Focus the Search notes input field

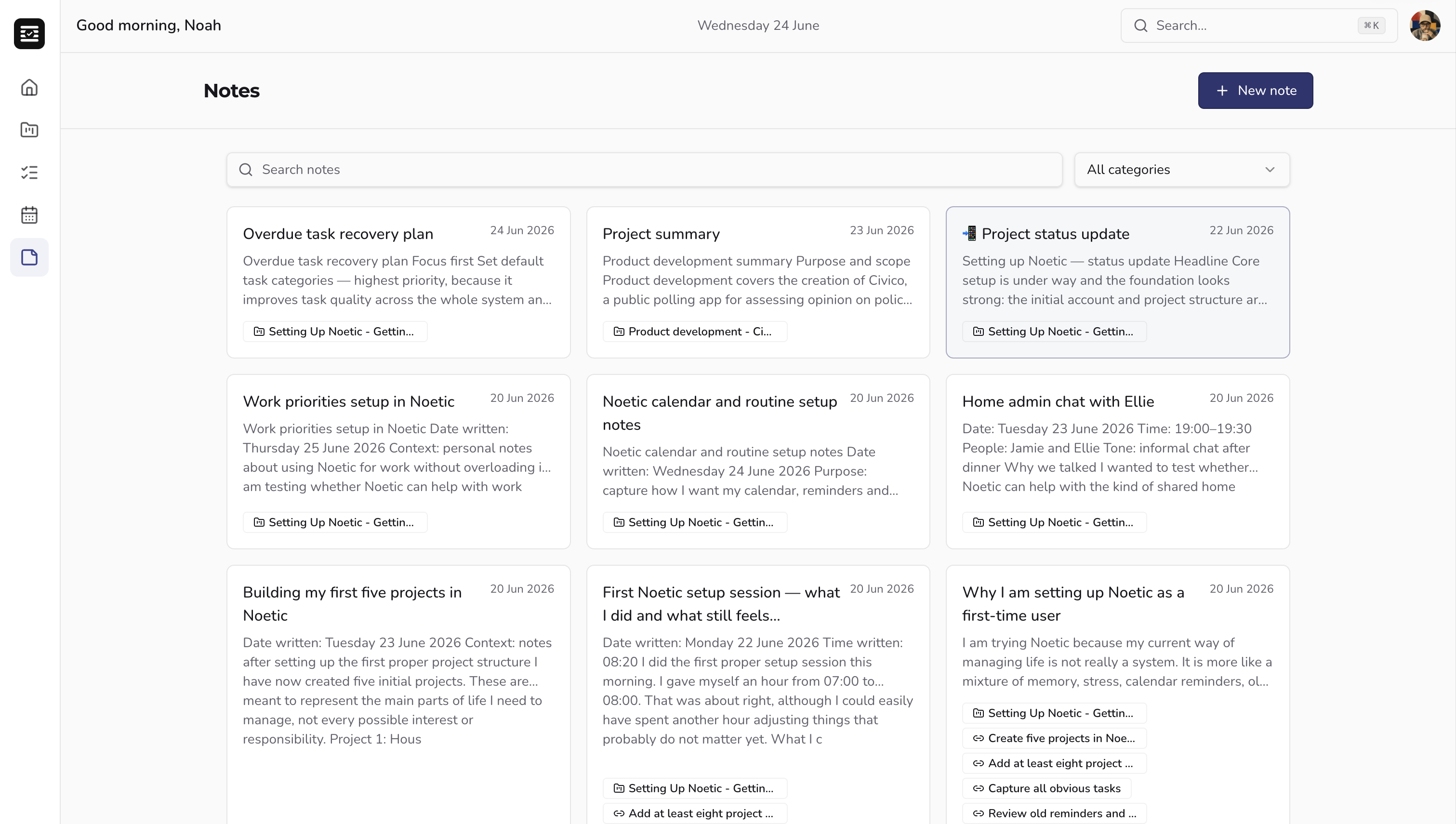[644, 170]
